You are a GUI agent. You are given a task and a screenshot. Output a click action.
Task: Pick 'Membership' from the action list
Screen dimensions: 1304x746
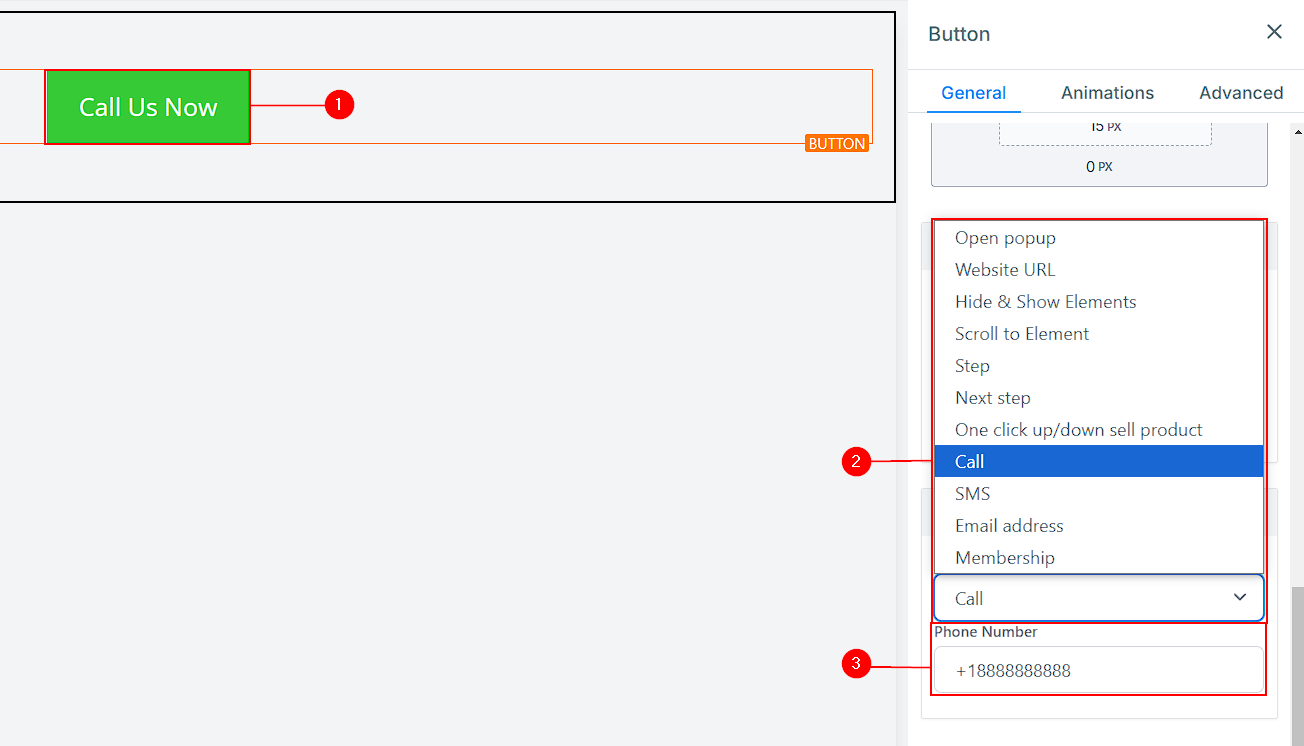click(1004, 558)
